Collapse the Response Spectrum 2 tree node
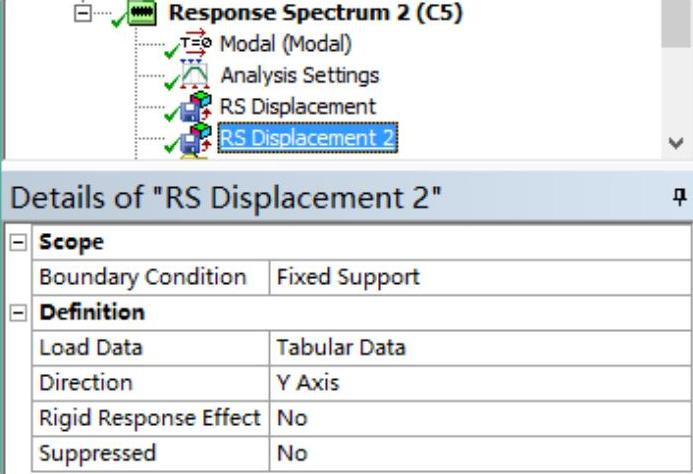 coord(82,15)
